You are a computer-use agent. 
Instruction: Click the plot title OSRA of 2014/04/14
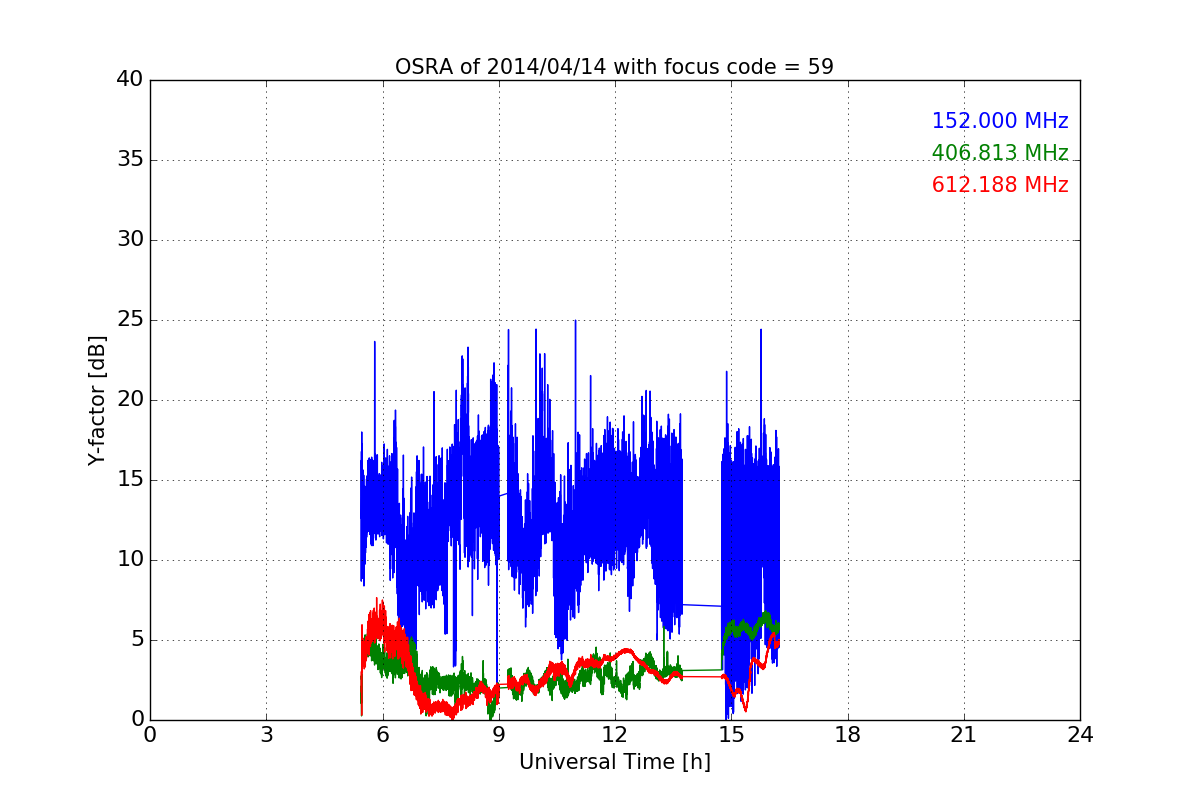point(614,67)
